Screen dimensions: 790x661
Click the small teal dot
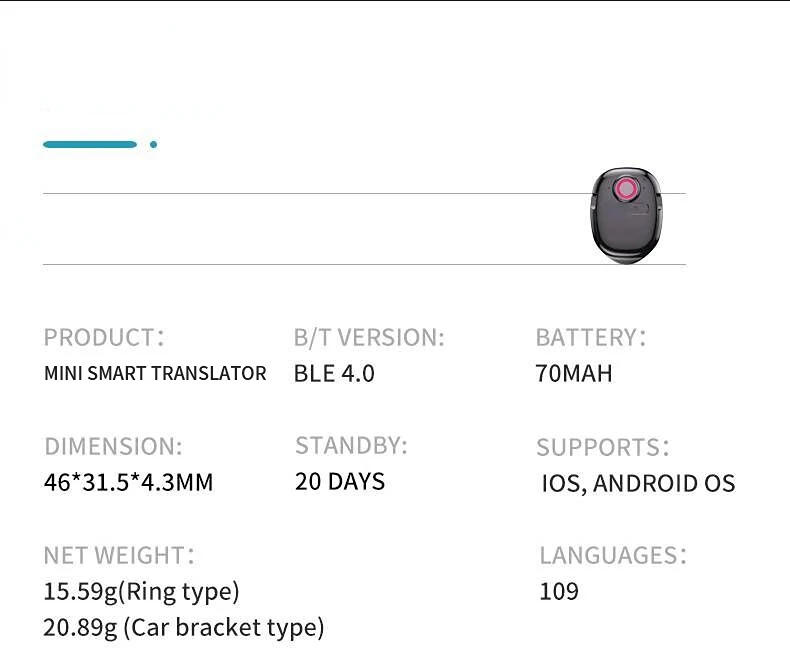click(153, 144)
